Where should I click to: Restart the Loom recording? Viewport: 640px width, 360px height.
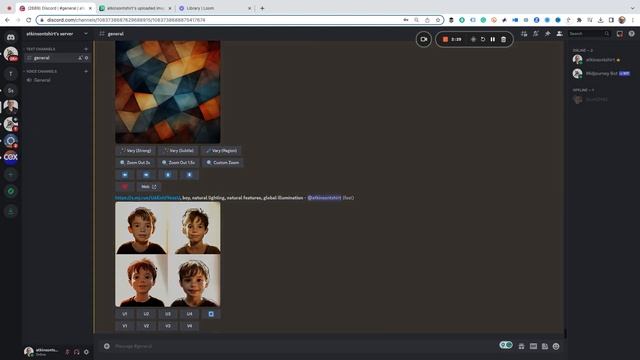click(x=483, y=40)
